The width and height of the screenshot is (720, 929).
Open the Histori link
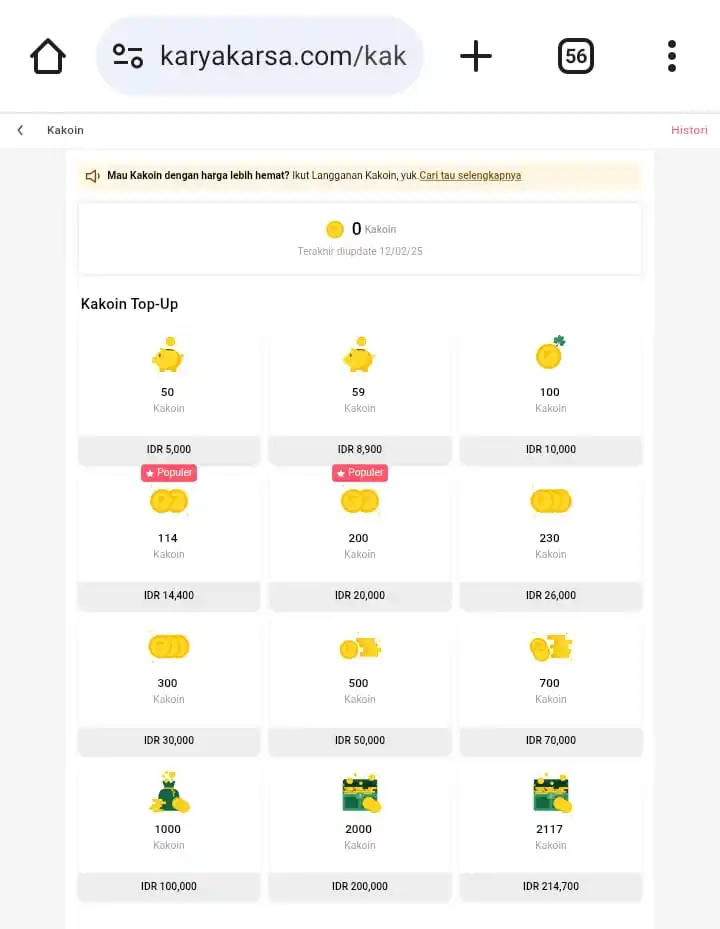[689, 130]
